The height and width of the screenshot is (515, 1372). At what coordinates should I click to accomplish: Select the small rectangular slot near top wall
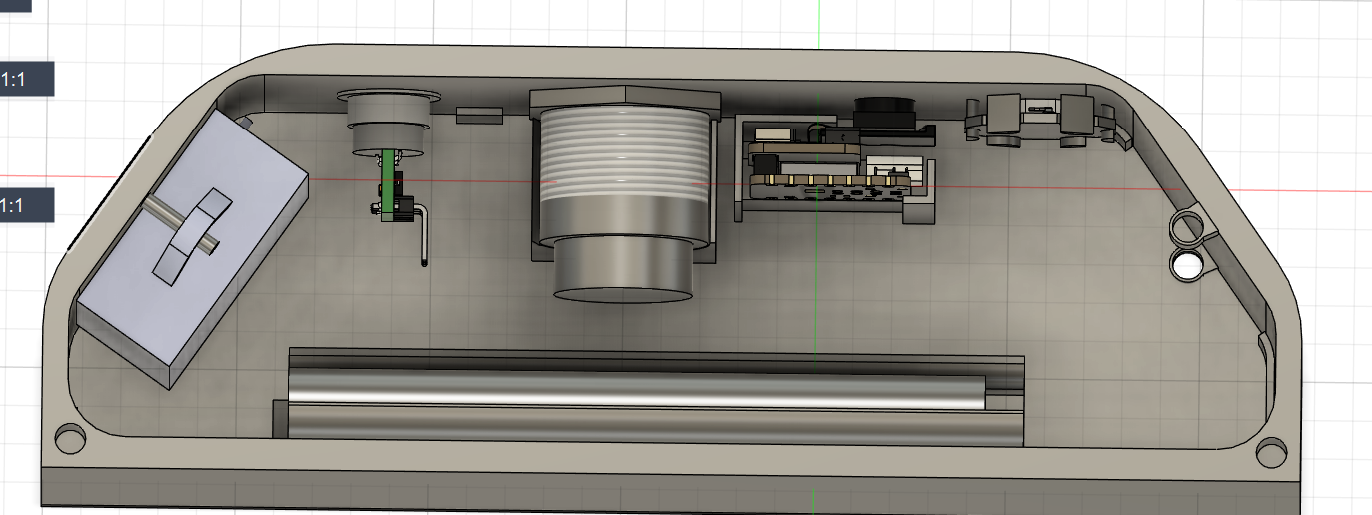[479, 115]
